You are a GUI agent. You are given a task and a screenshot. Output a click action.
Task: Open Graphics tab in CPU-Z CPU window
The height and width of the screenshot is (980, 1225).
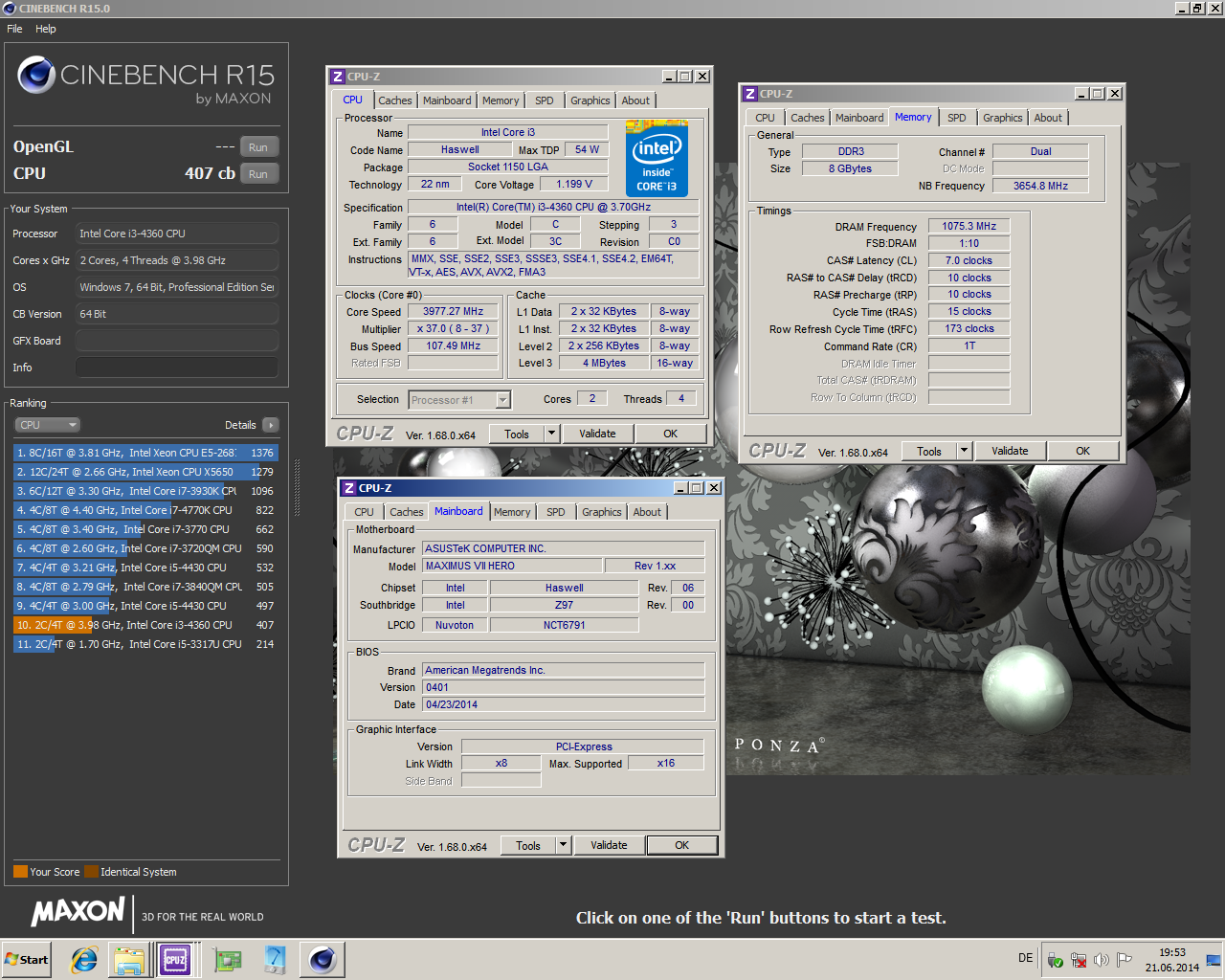pos(590,100)
